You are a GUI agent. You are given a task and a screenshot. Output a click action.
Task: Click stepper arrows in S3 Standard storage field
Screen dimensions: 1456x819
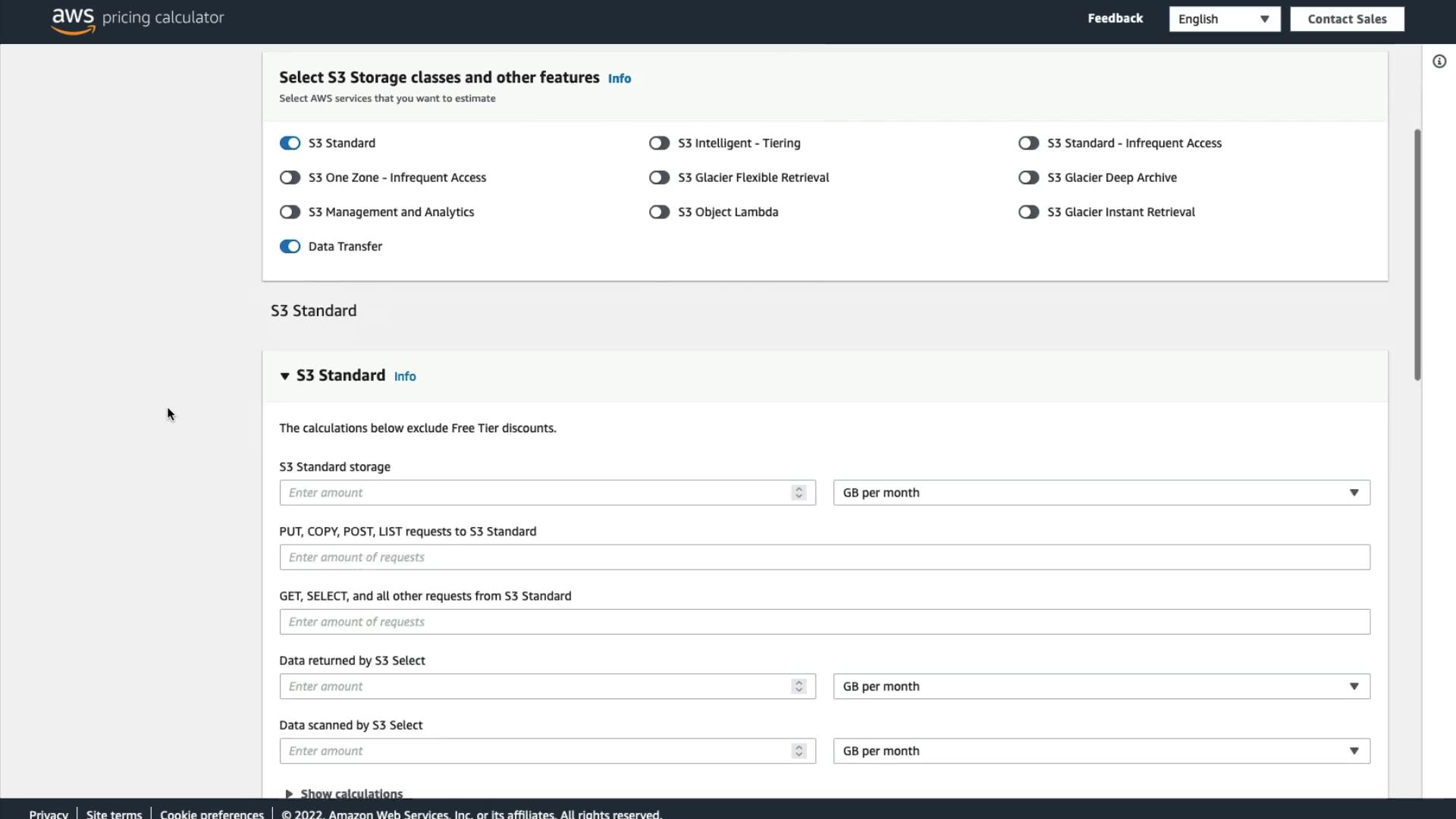tap(799, 493)
